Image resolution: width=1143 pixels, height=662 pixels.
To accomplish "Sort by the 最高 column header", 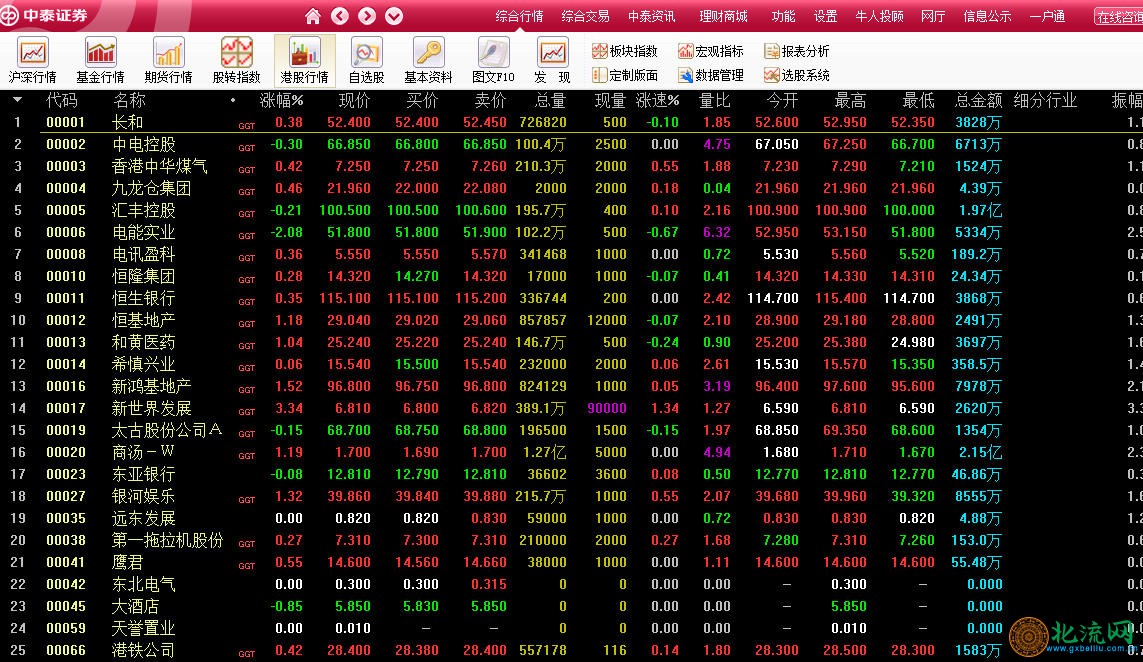I will coord(850,101).
